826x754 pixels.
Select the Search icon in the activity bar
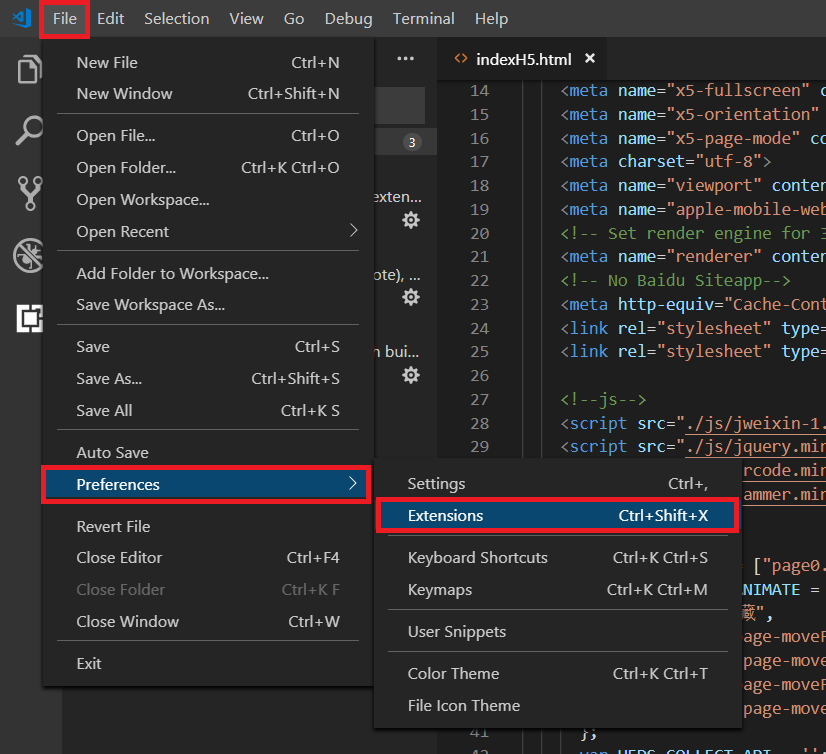[29, 131]
